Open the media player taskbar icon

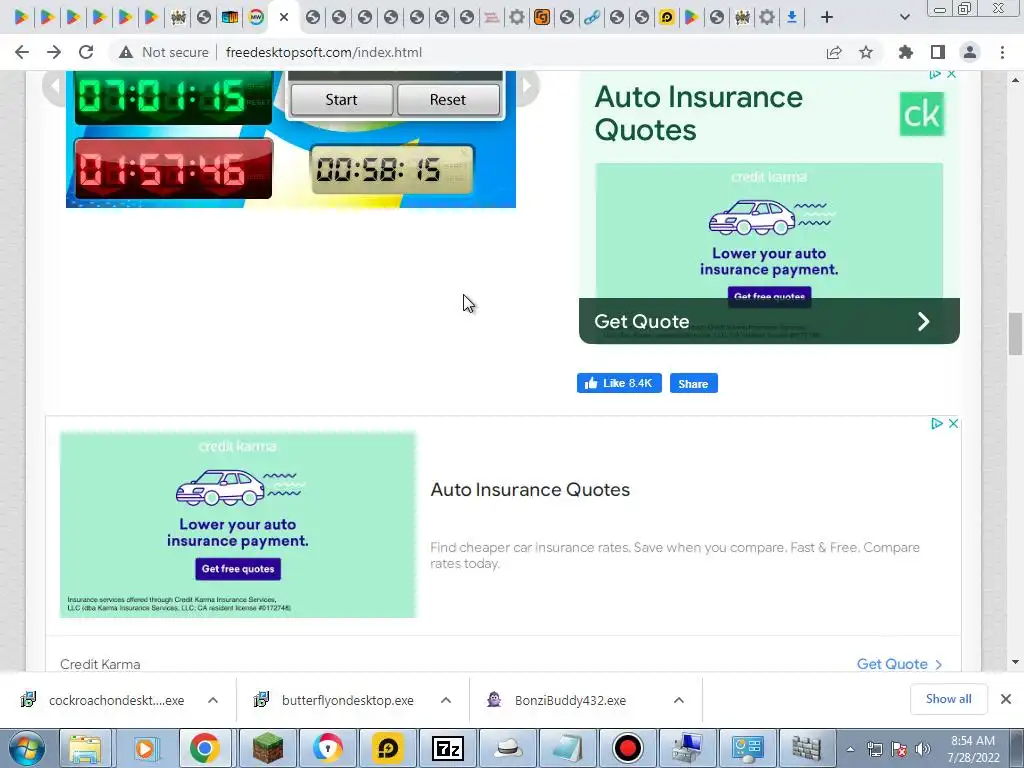145,748
